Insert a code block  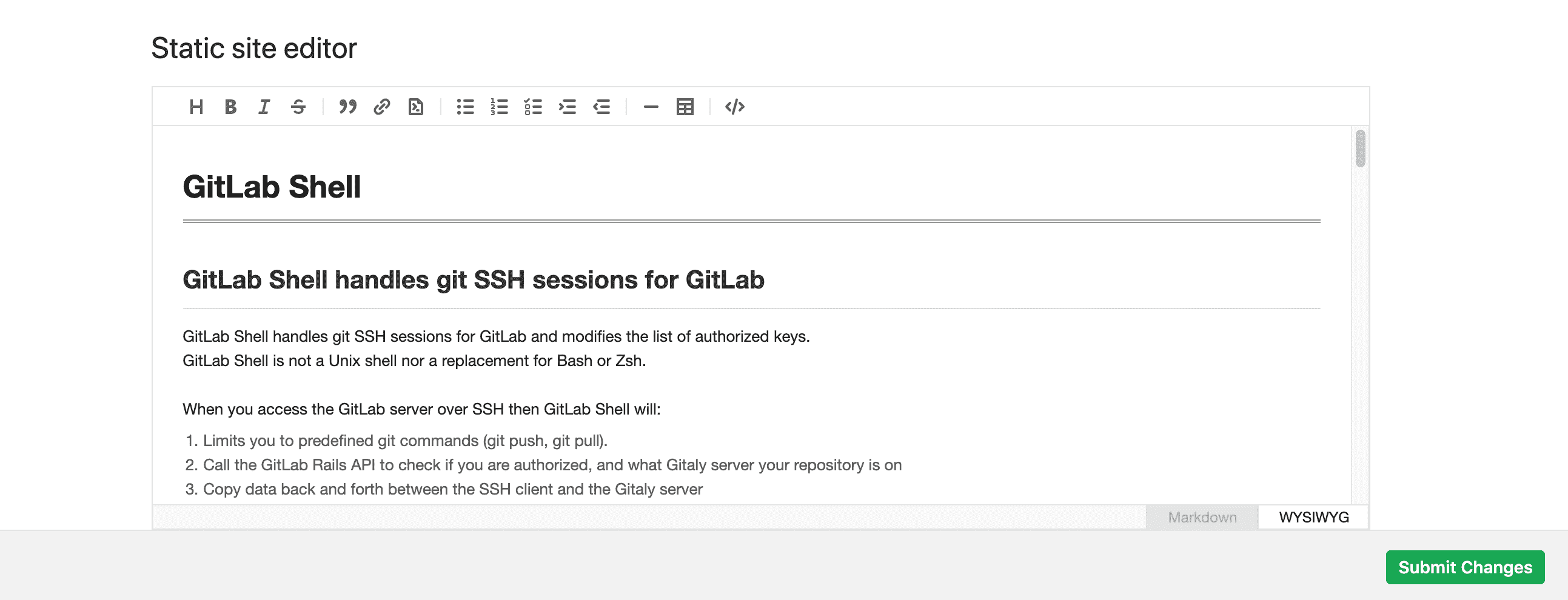735,107
